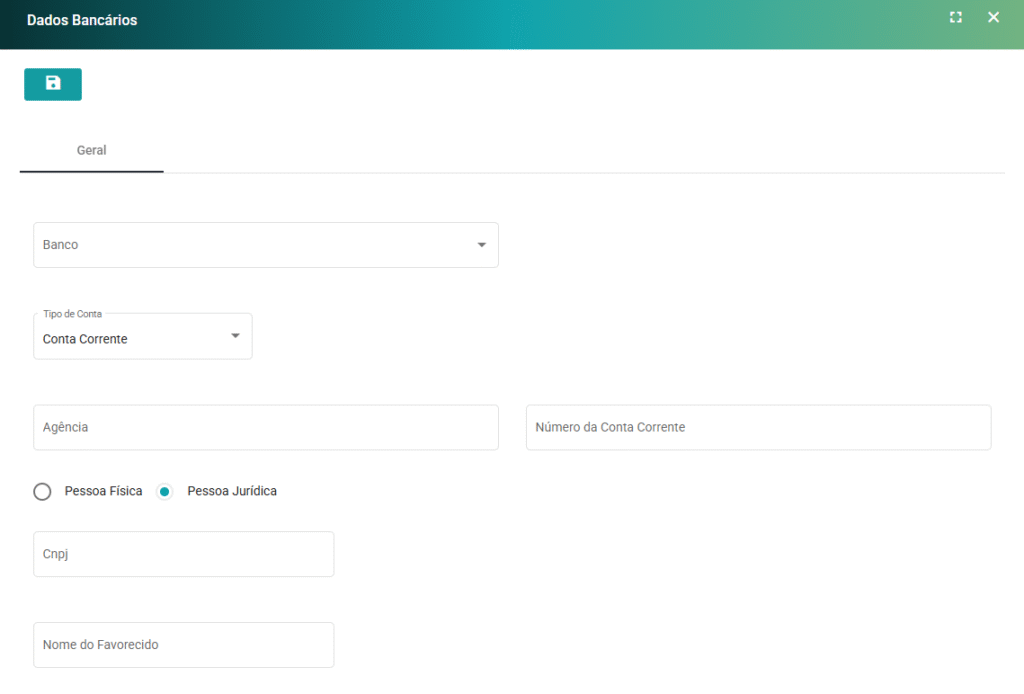Click the small Tipo de Conta label
The height and width of the screenshot is (694, 1024).
(72, 314)
